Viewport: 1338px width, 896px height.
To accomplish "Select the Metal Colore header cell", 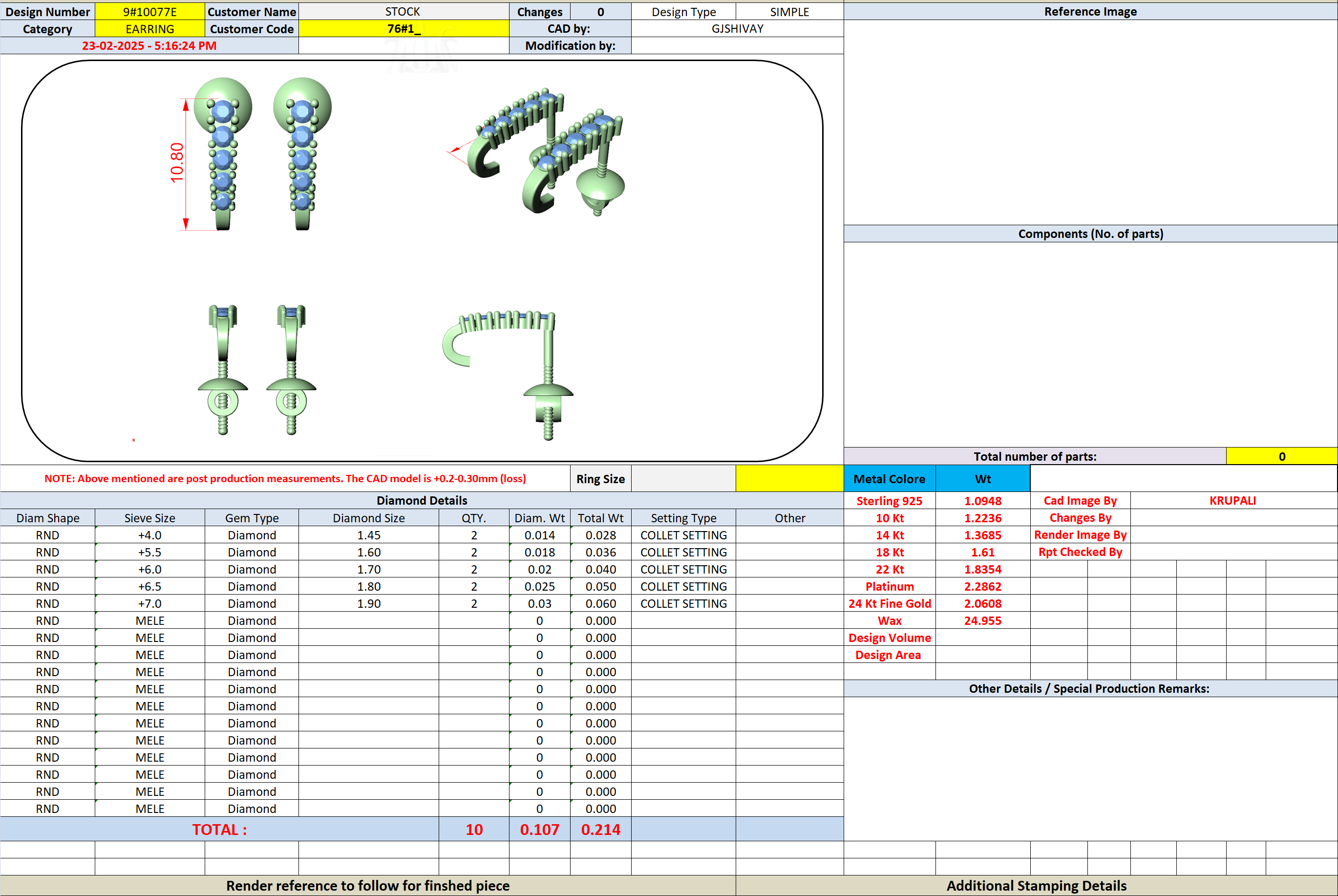I will click(890, 479).
